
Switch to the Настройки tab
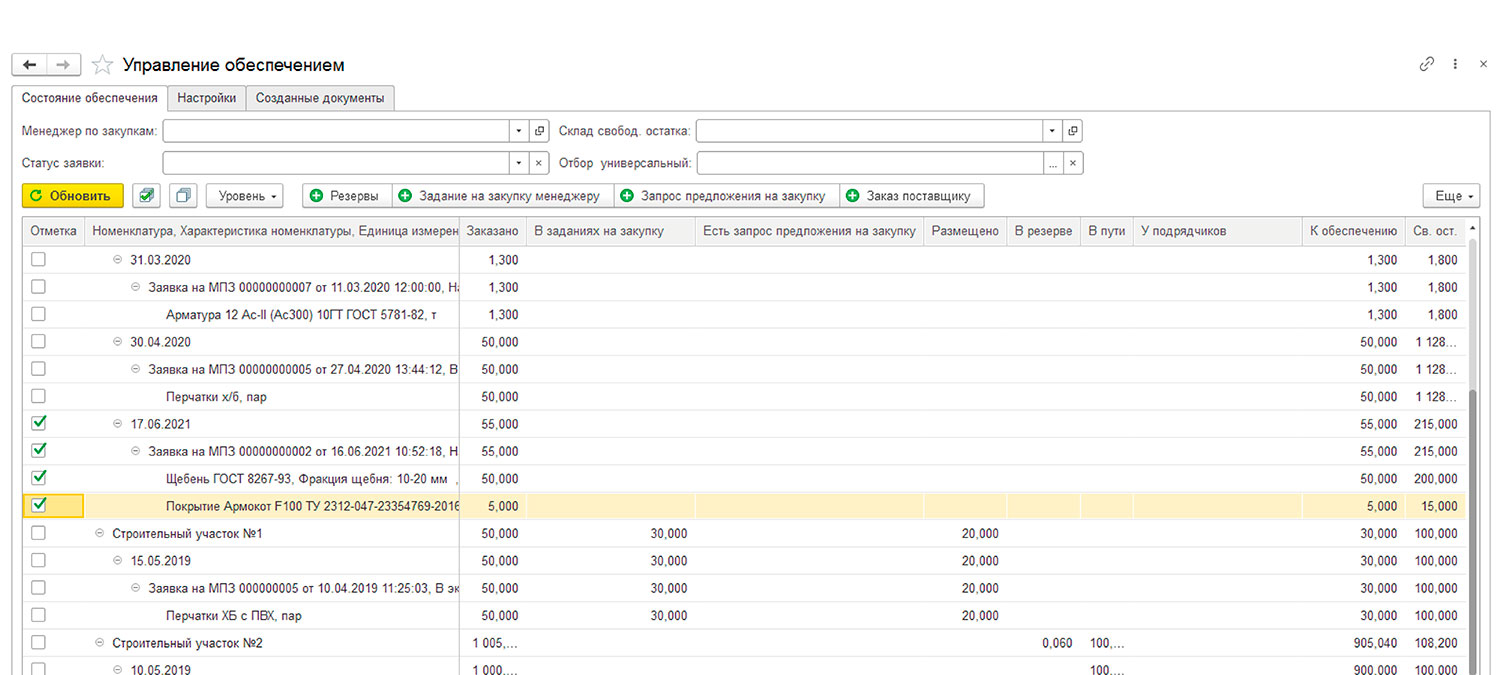pyautogui.click(x=207, y=98)
